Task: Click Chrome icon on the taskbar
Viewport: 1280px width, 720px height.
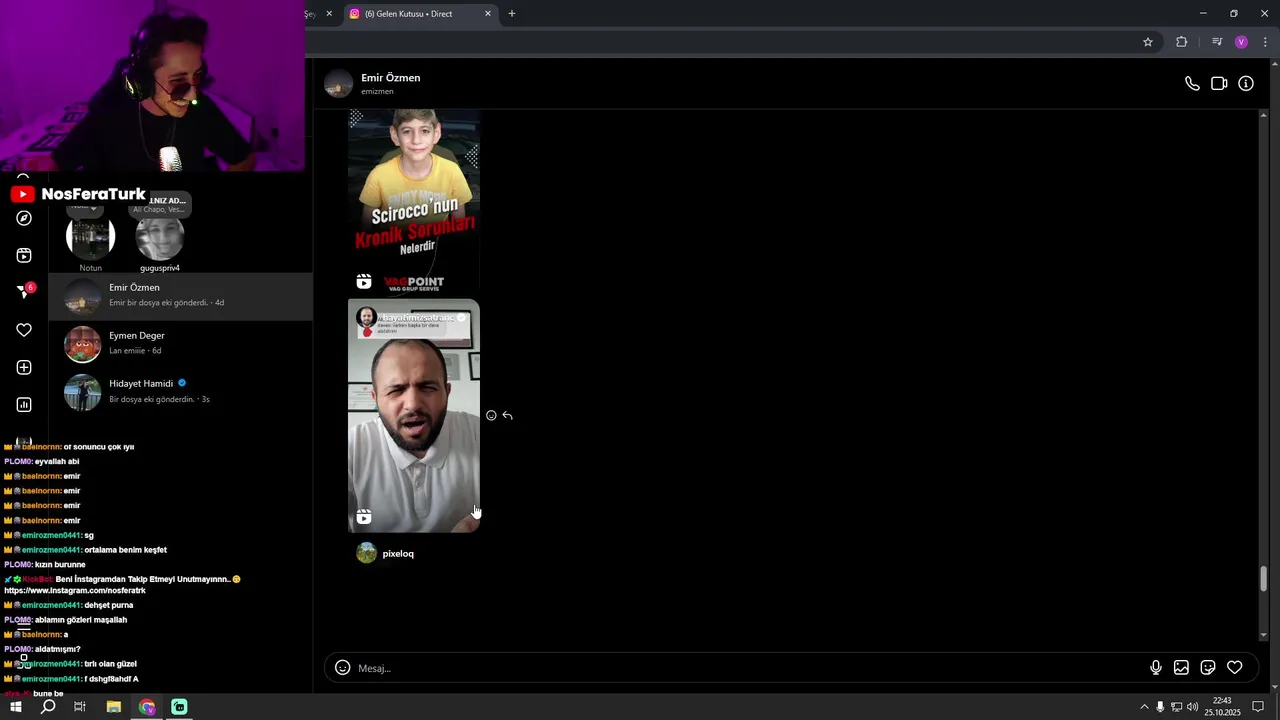Action: coord(147,707)
